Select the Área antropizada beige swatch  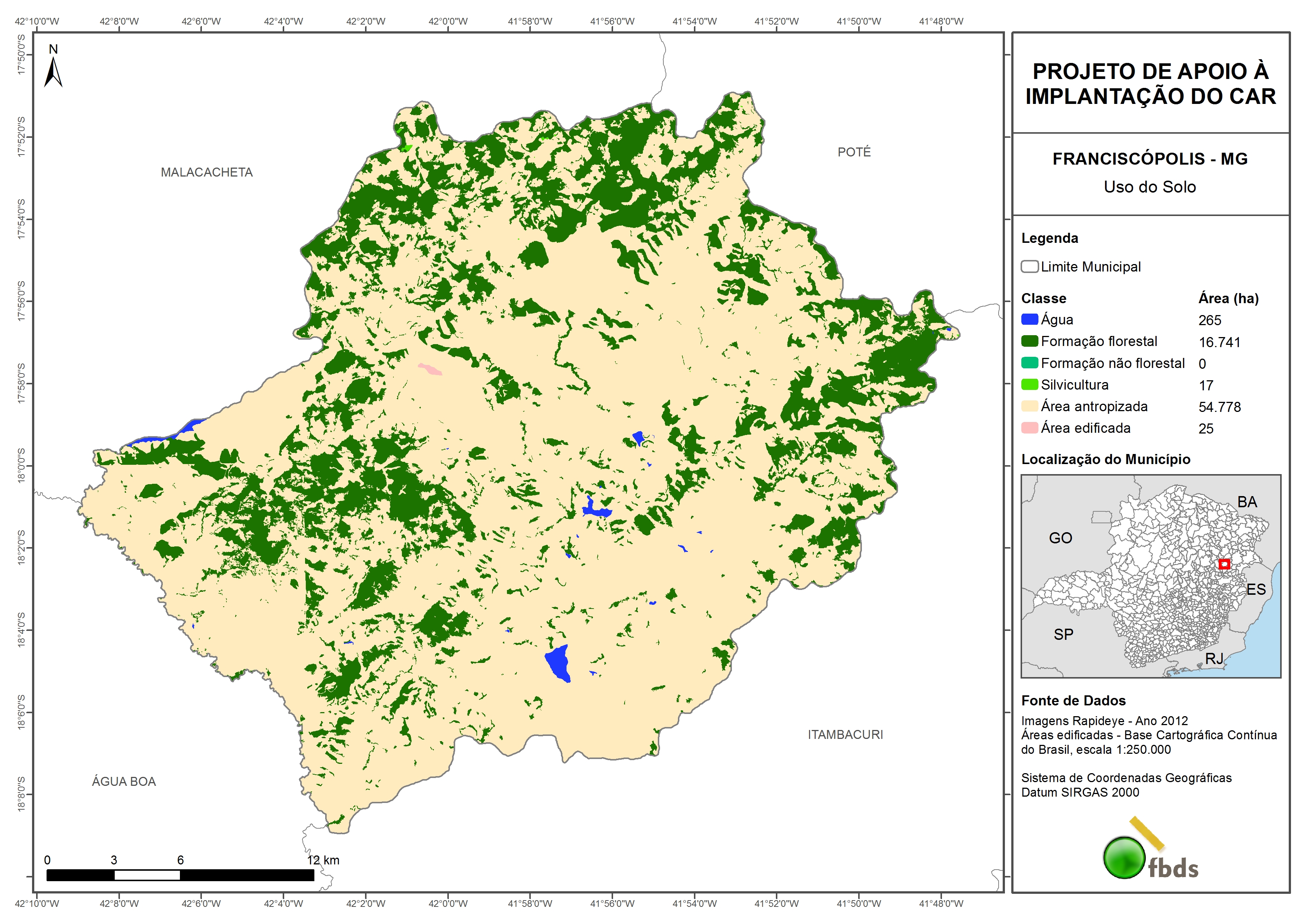coord(1029,406)
